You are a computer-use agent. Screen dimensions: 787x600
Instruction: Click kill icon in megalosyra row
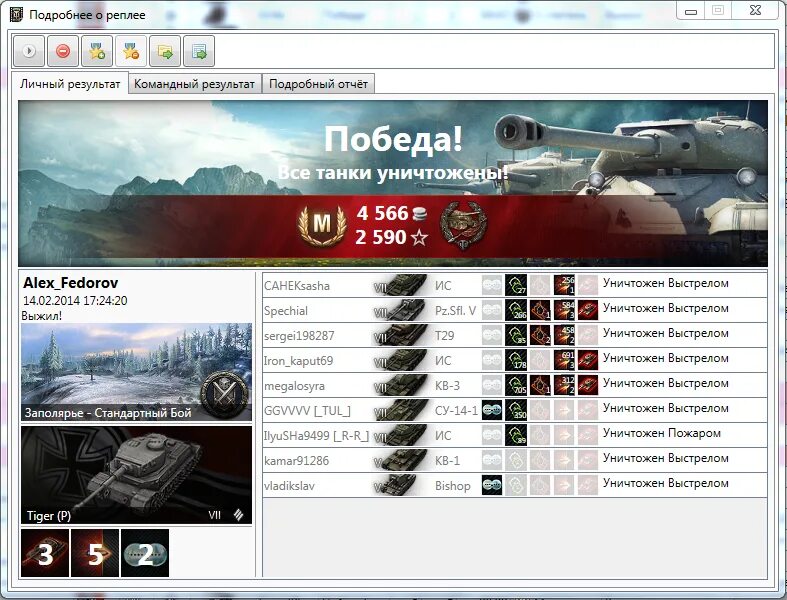click(x=588, y=386)
